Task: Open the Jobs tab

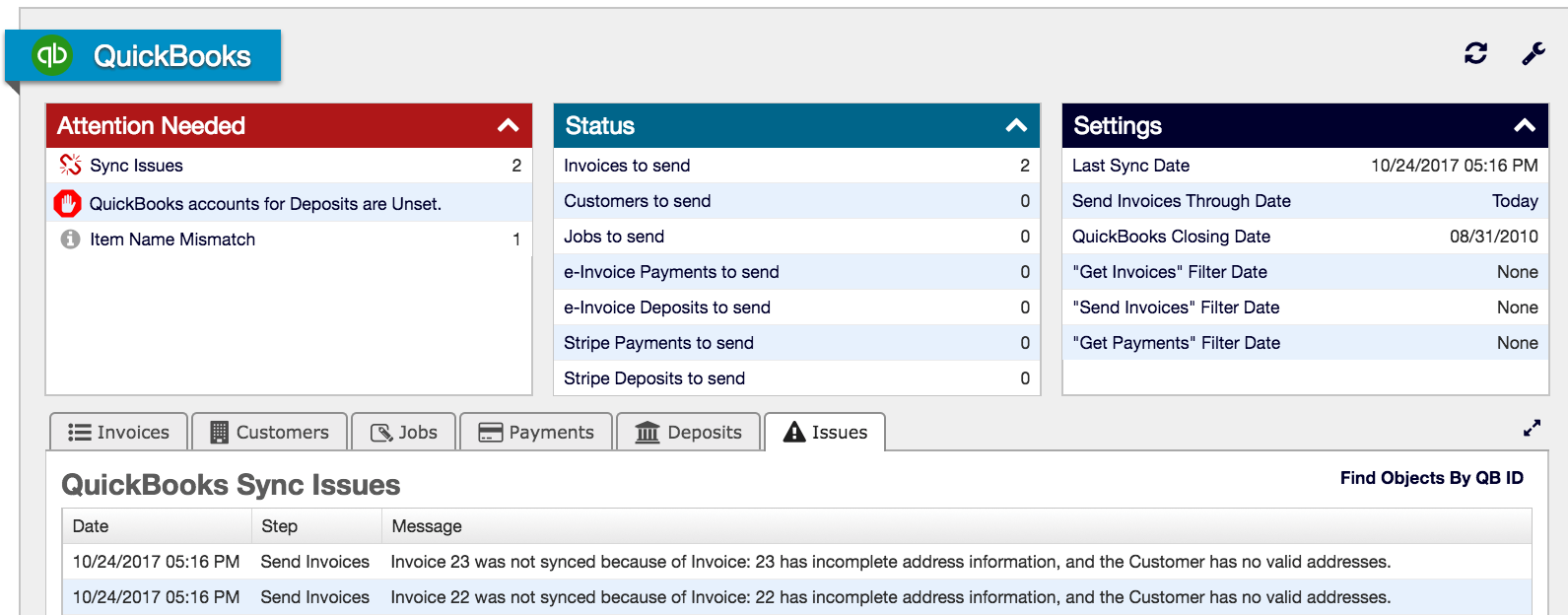Action: pos(404,432)
